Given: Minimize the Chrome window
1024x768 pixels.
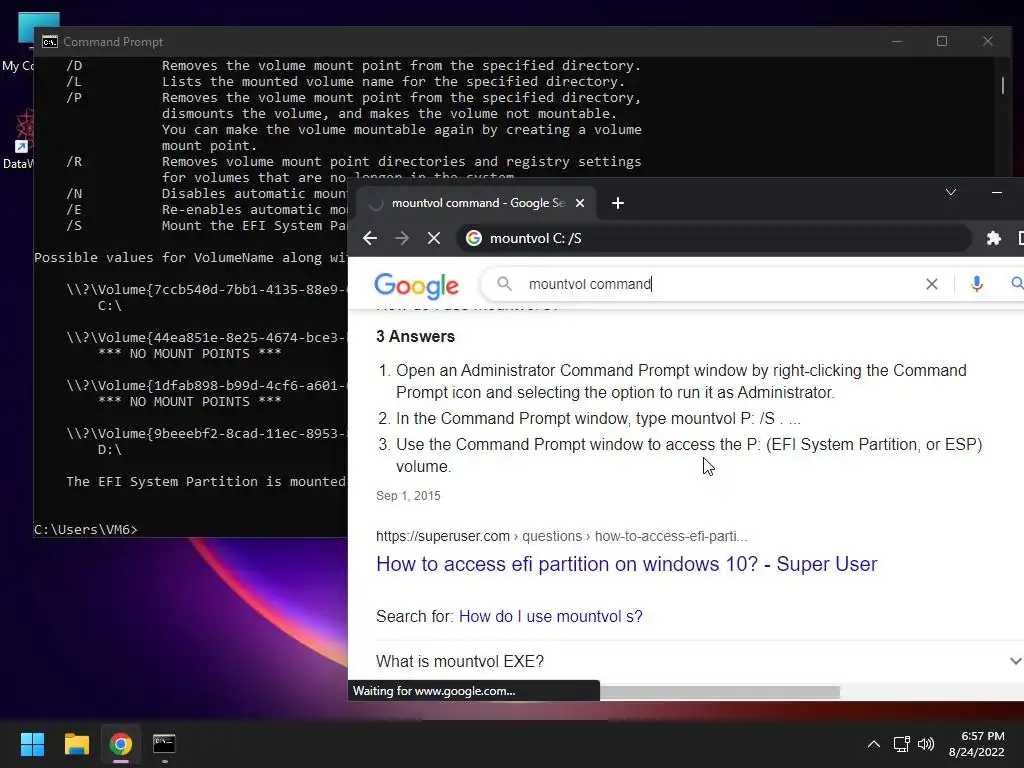Looking at the screenshot, I should point(997,192).
